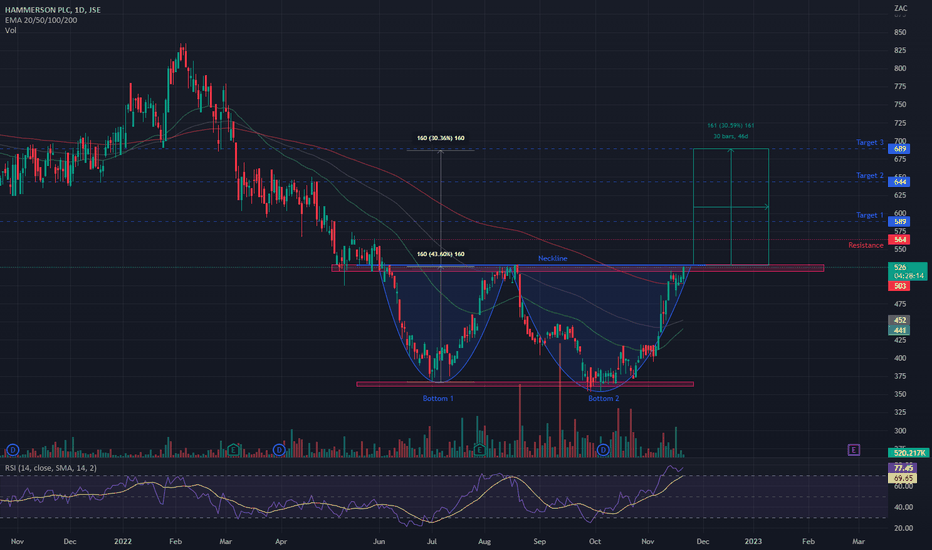Select the Target 3 text annotation
The width and height of the screenshot is (932, 550).
[870, 143]
